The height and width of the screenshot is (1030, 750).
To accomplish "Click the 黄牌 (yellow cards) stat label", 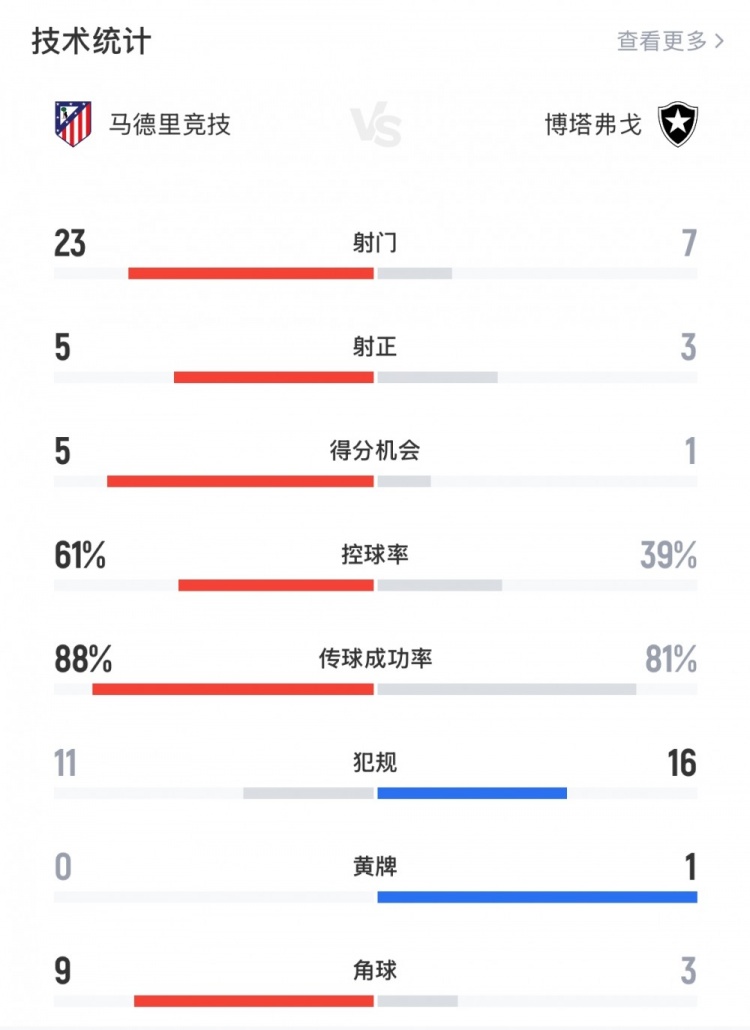I will [375, 866].
